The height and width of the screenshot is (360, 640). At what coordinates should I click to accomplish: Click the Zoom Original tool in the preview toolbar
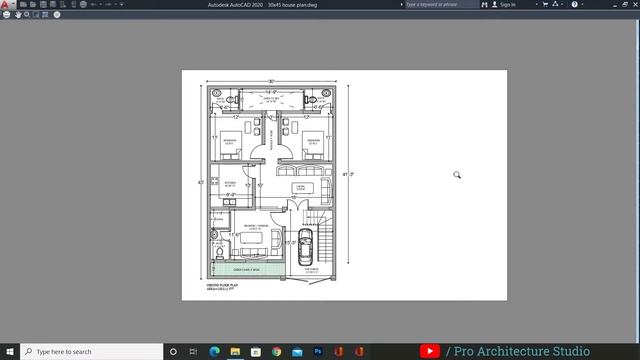(x=45, y=14)
